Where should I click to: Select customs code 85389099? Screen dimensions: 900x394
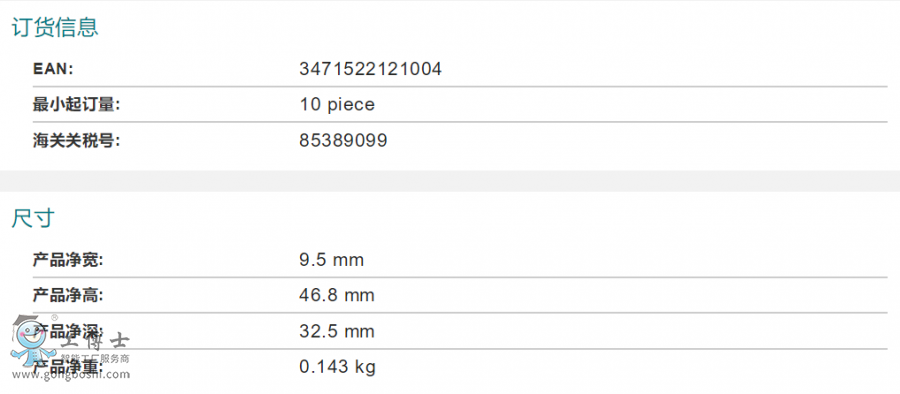click(x=343, y=141)
